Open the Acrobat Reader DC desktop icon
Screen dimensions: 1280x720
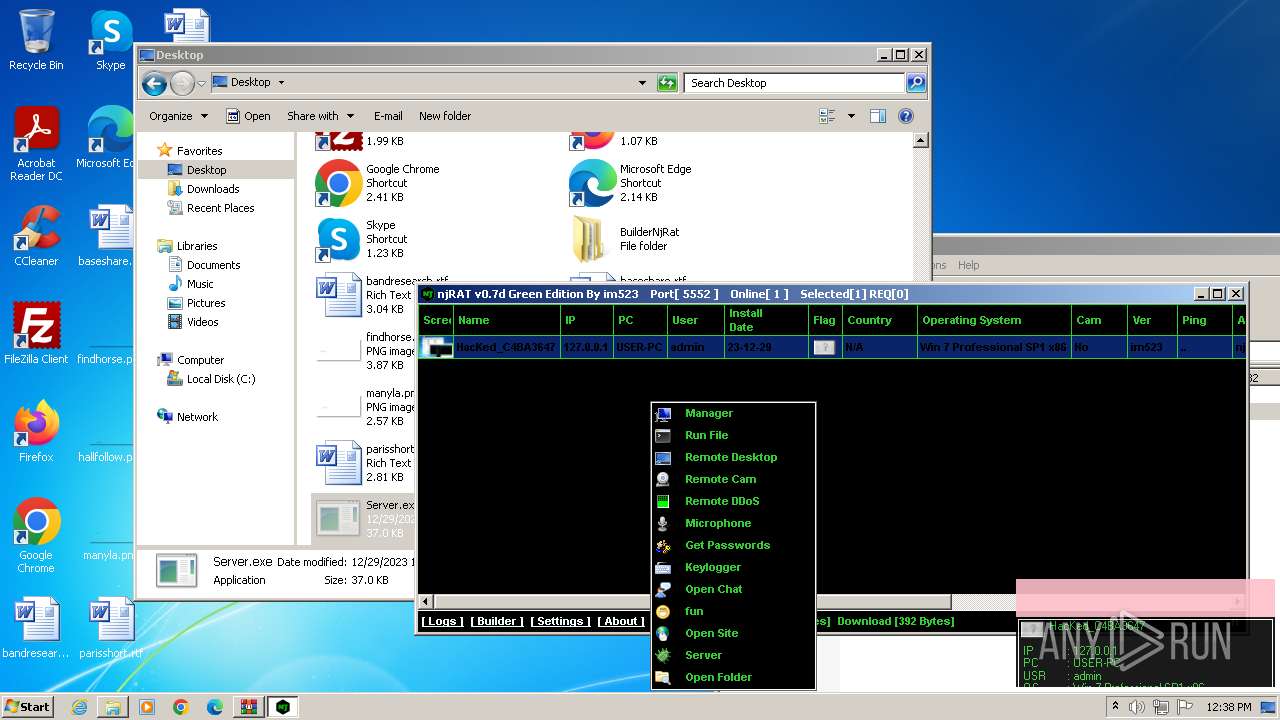(36, 145)
